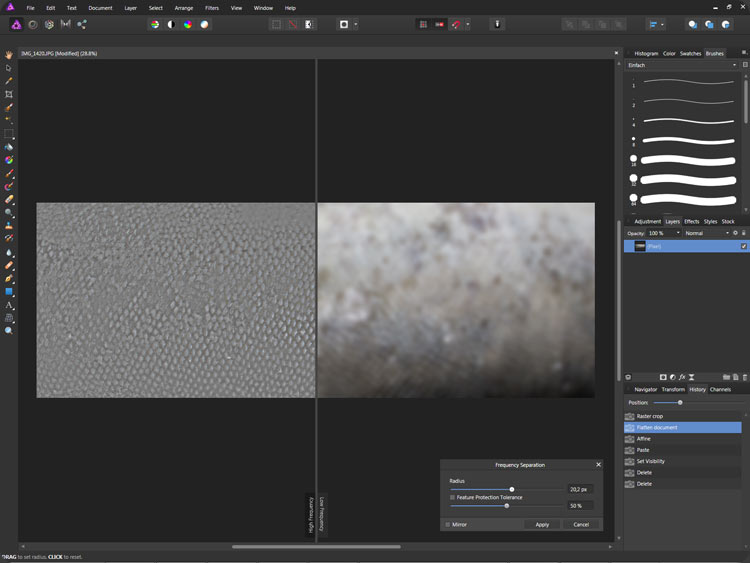Toggle the snapping magnet icon
The width and height of the screenshot is (750, 563).
click(456, 24)
